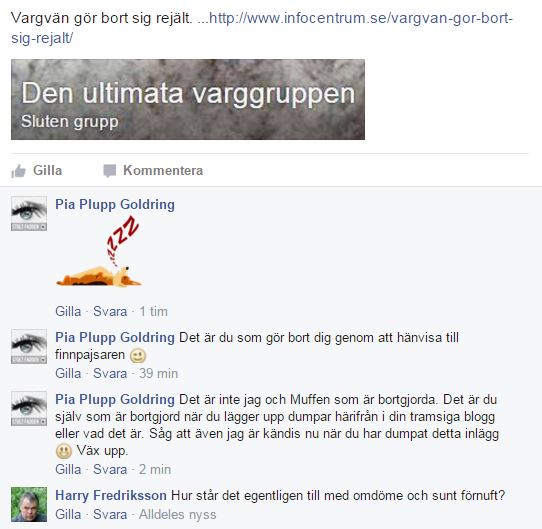Viewport: 542px width, 529px height.
Task: Click the eye avatar beside the Muffen comment
Action: pos(29,408)
